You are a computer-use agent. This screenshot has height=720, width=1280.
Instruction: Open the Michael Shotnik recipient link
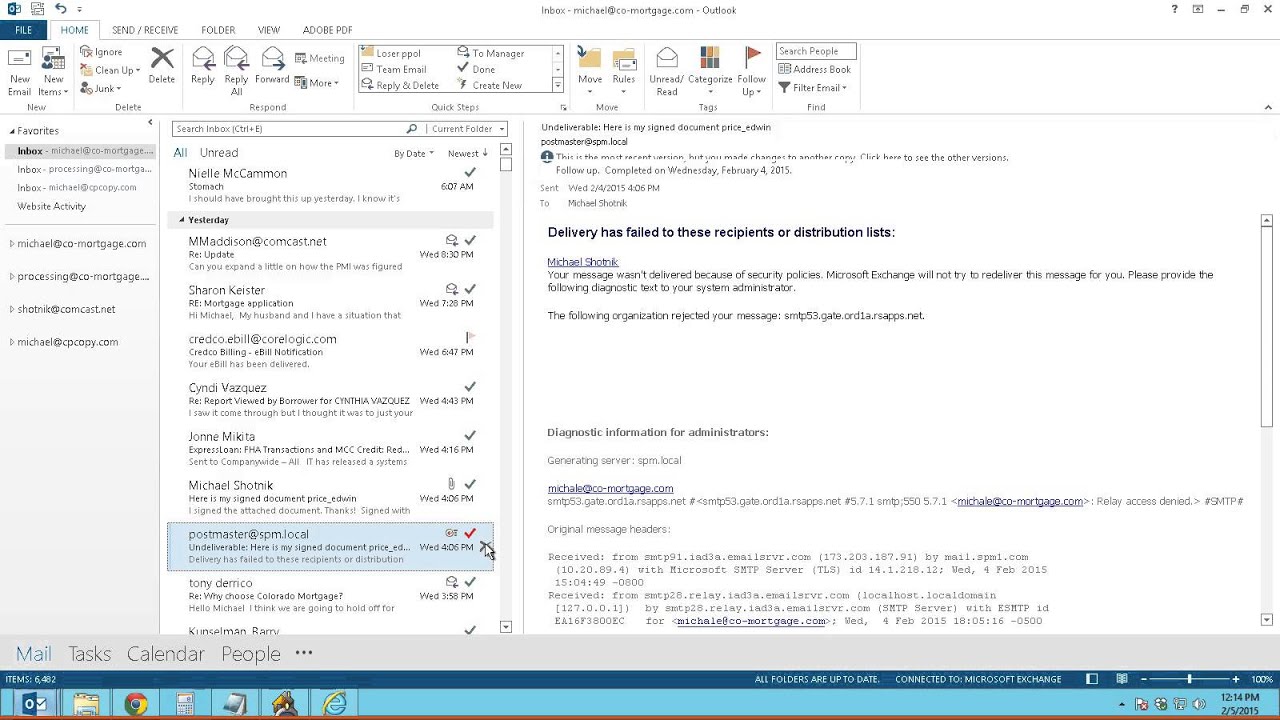(x=582, y=262)
